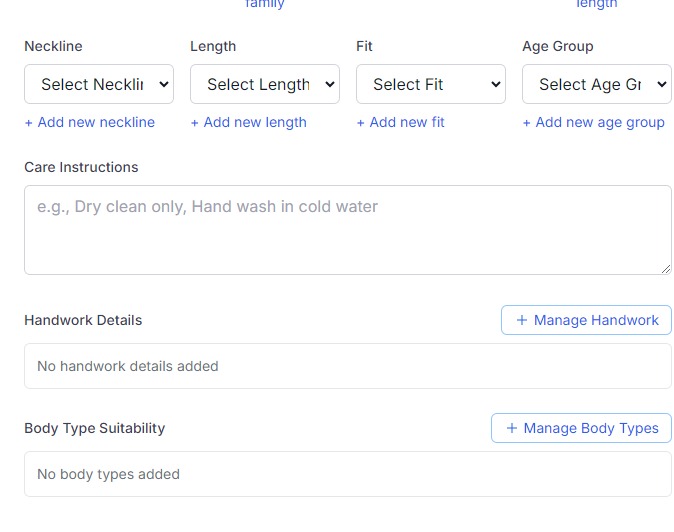Click the No handwork details added box
Image resolution: width=674 pixels, height=532 pixels.
pos(347,366)
